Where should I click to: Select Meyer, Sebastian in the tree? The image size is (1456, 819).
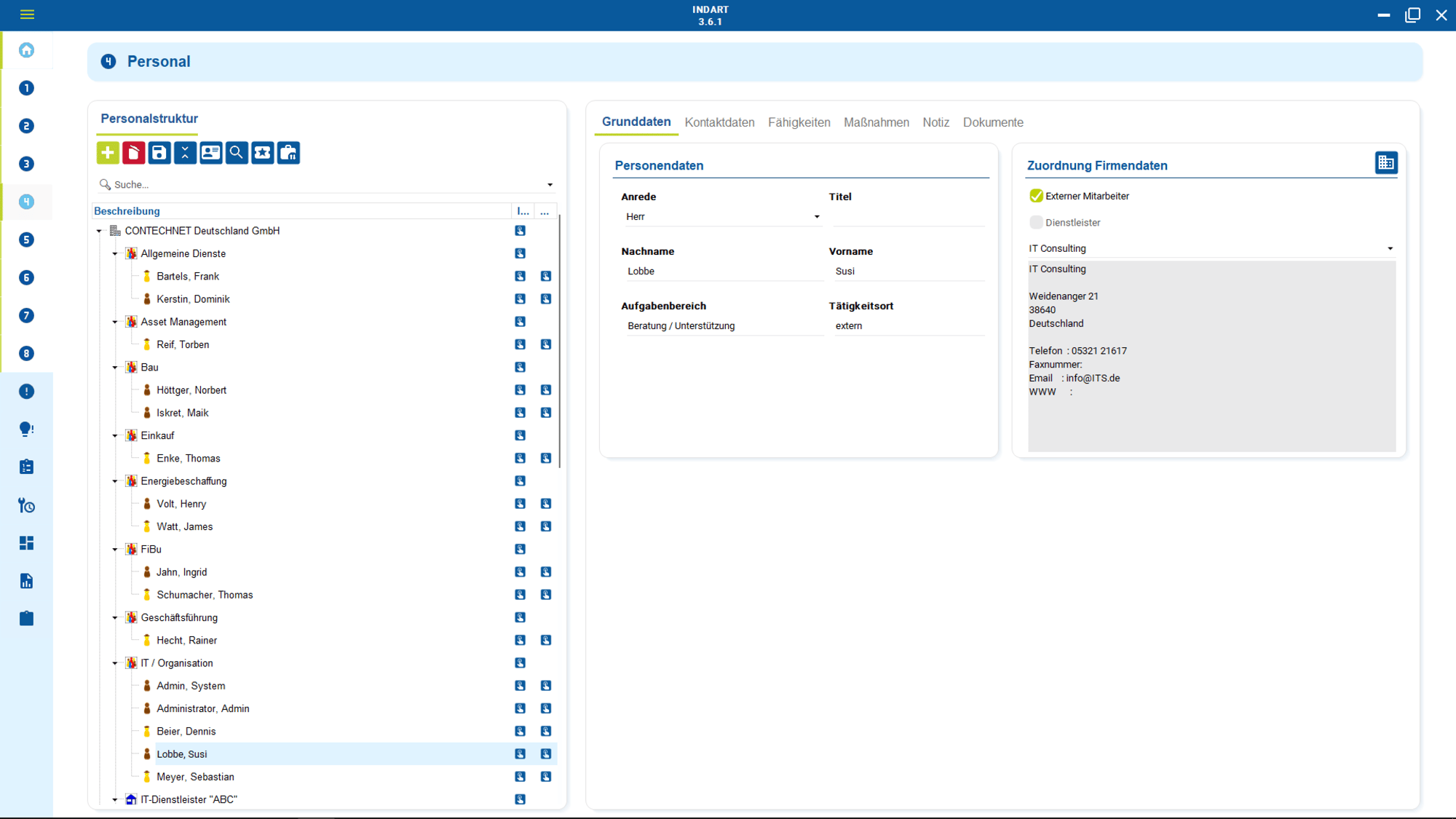(195, 777)
